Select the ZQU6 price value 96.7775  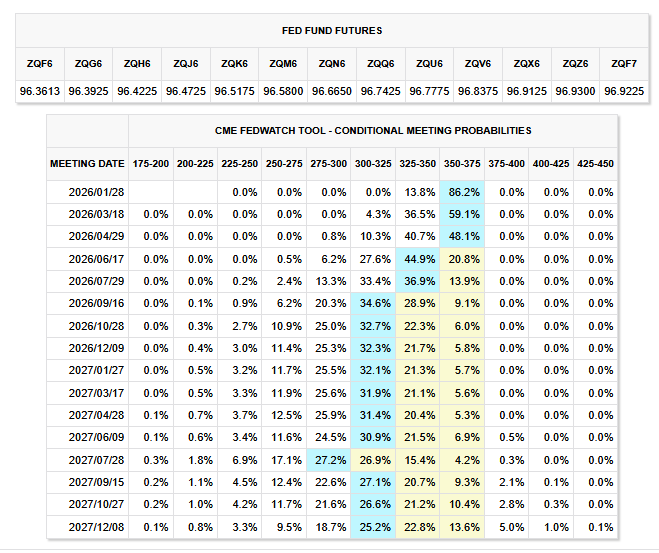coord(429,90)
